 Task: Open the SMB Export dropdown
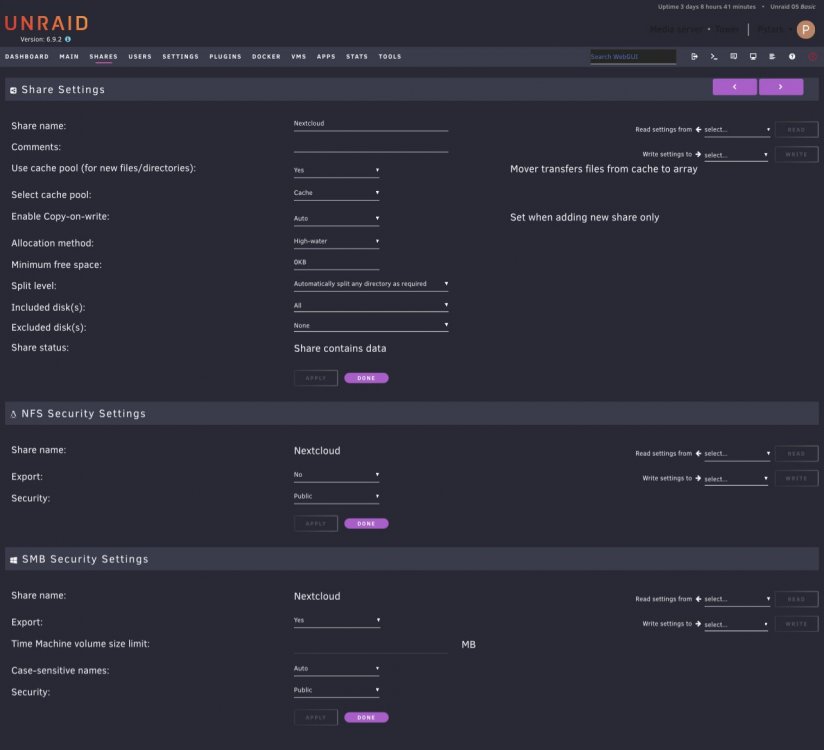[x=336, y=620]
